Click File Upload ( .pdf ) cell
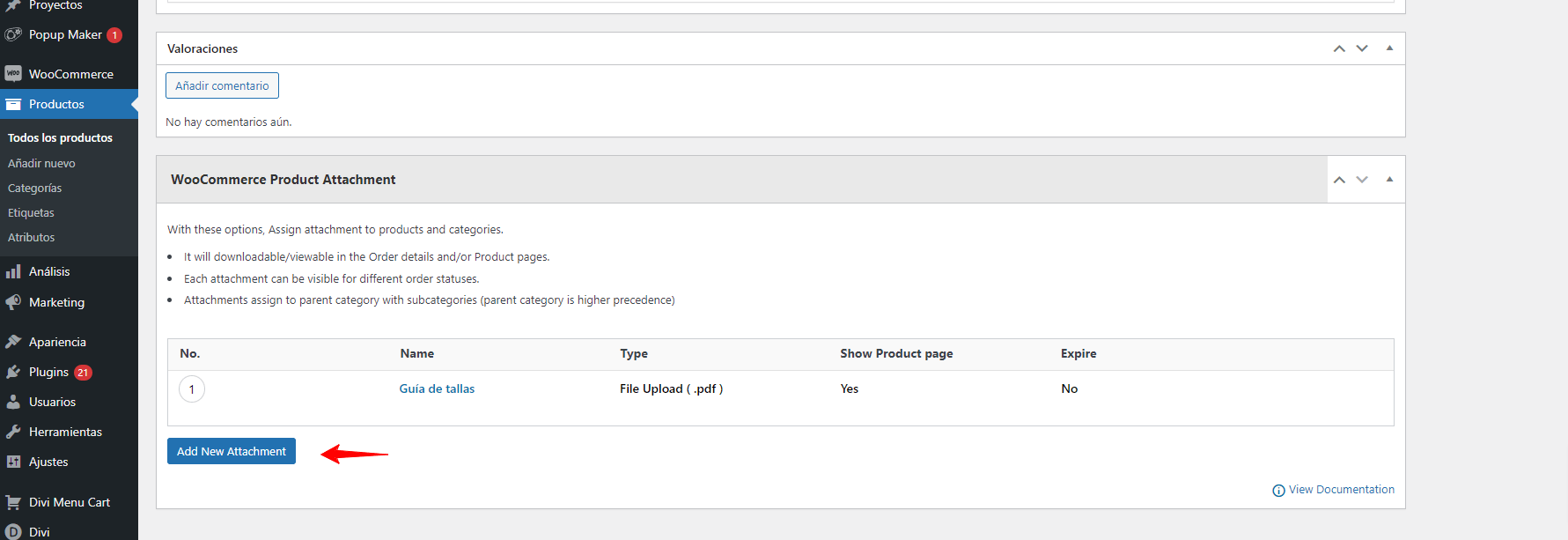Image resolution: width=1568 pixels, height=540 pixels. 671,388
